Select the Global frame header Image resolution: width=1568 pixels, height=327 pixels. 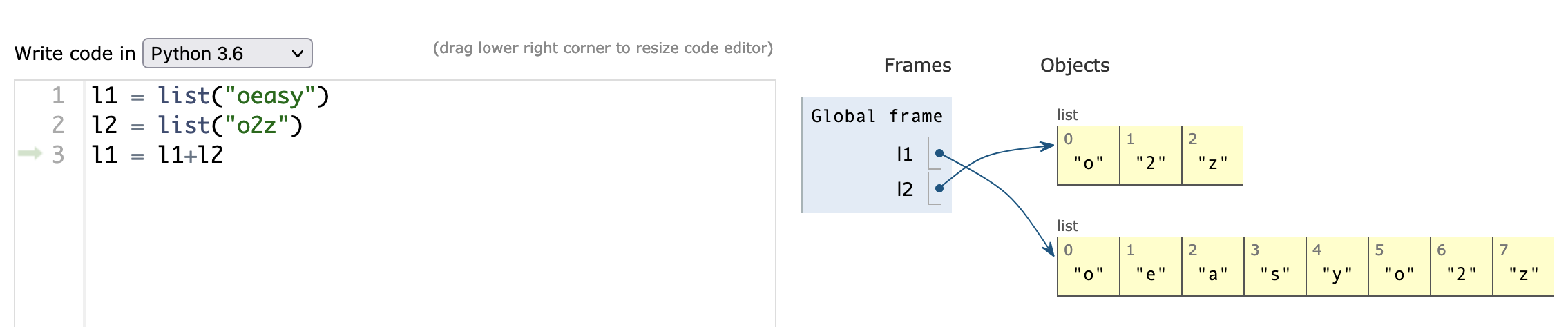(x=877, y=117)
